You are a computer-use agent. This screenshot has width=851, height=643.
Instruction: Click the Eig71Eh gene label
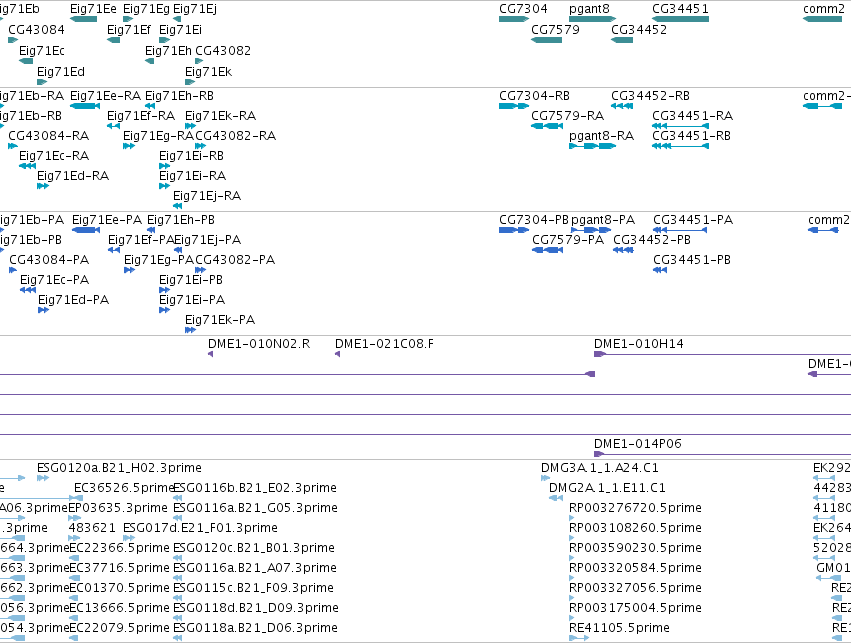click(168, 50)
